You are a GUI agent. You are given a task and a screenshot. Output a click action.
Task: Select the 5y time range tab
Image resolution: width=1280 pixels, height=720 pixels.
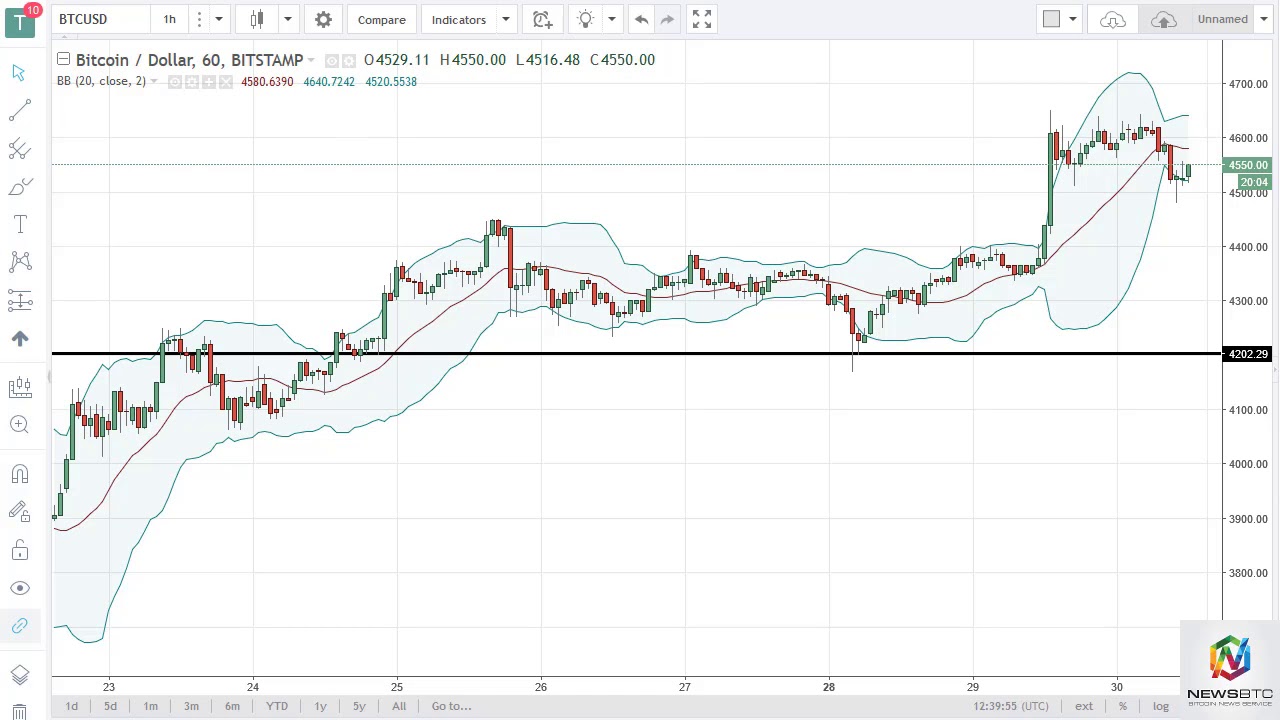[x=359, y=706]
